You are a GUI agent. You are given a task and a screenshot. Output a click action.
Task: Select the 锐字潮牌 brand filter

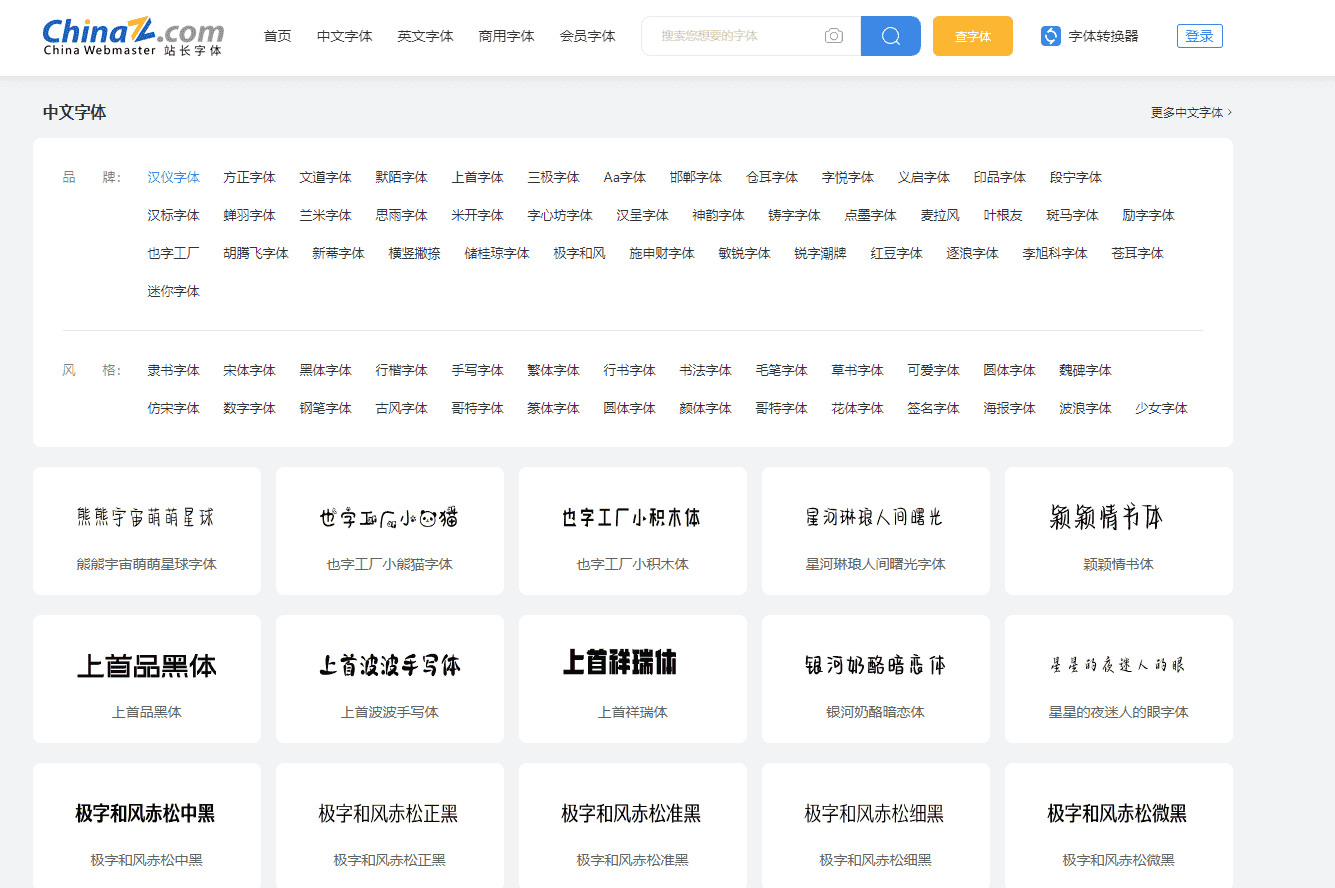click(x=821, y=253)
